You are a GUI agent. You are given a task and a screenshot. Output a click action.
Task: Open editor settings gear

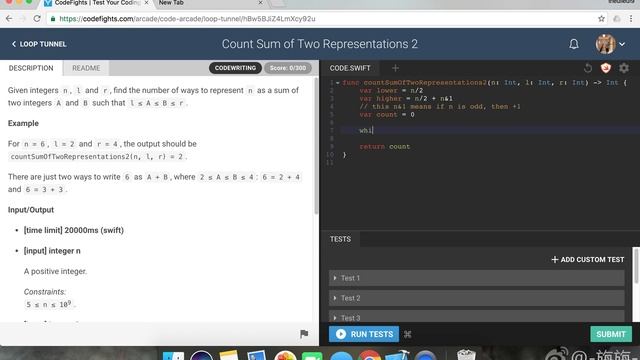[x=624, y=68]
